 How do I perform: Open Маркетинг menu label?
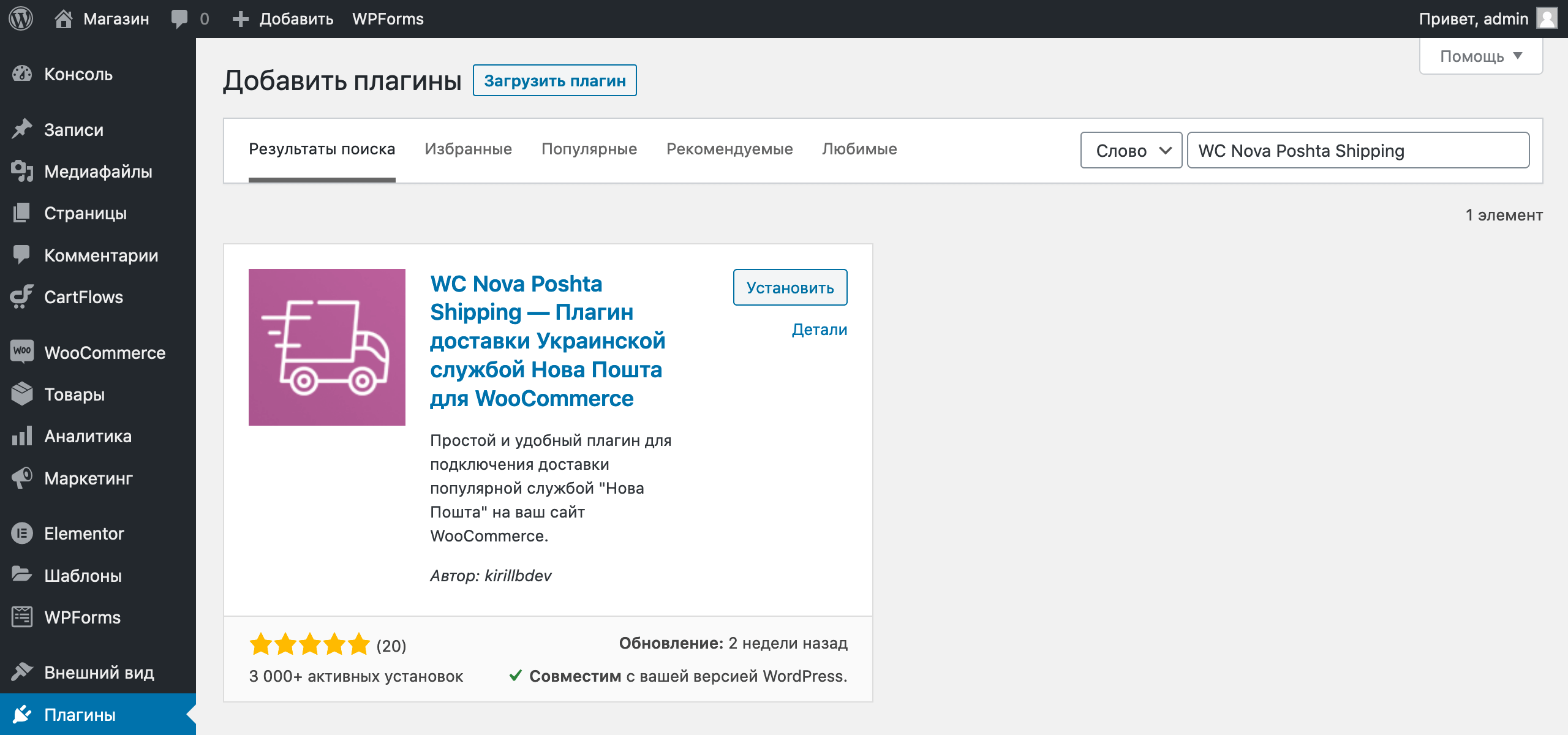click(x=88, y=478)
